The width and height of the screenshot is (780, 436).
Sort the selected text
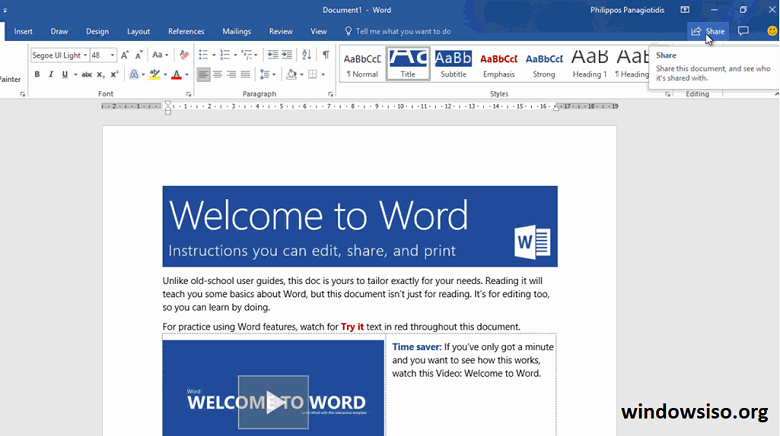click(x=306, y=55)
